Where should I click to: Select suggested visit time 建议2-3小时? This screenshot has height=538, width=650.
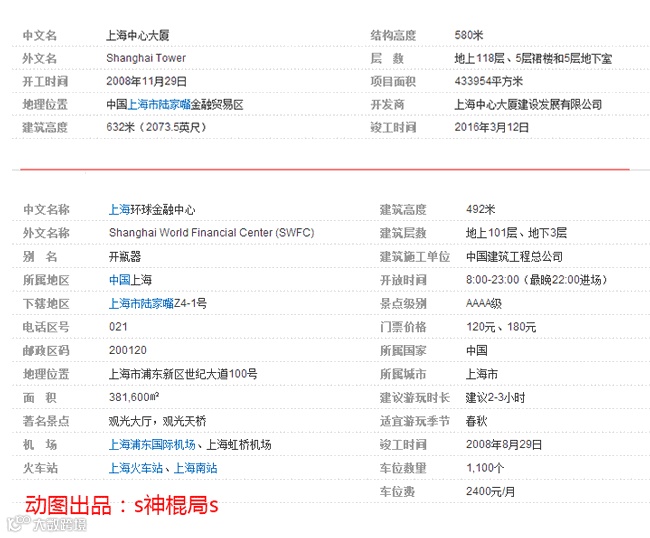pos(495,398)
